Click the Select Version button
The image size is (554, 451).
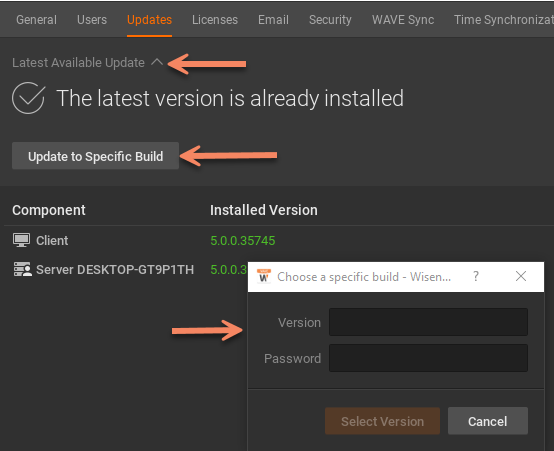pos(382,421)
